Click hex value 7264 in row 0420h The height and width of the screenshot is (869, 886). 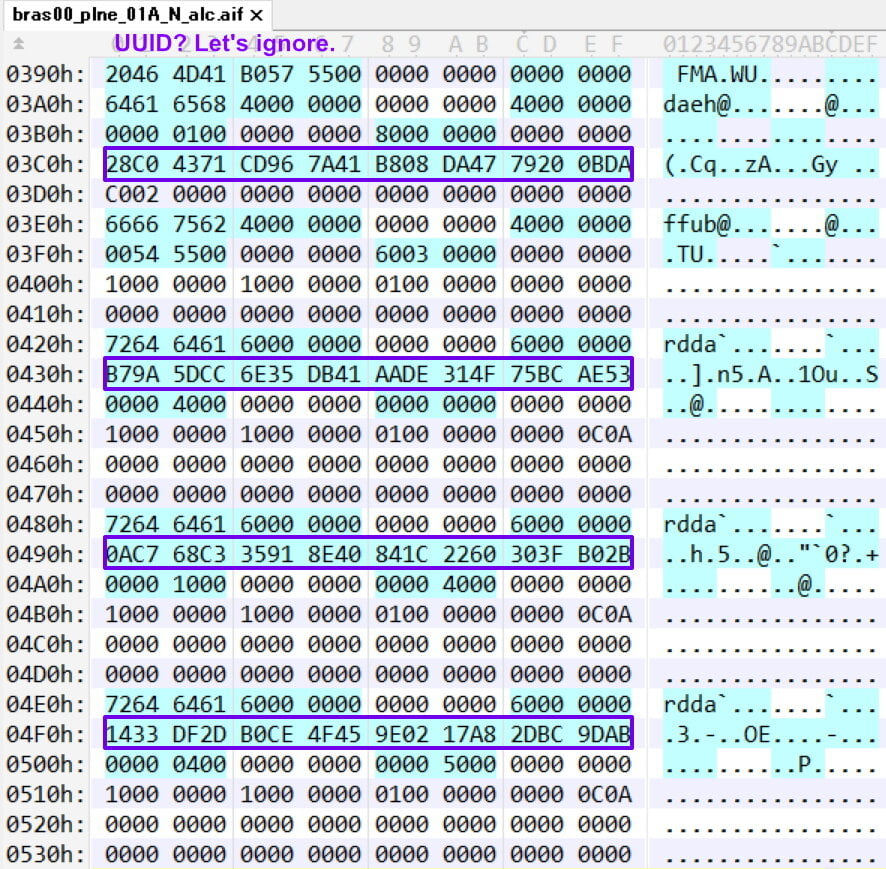pyautogui.click(x=132, y=344)
